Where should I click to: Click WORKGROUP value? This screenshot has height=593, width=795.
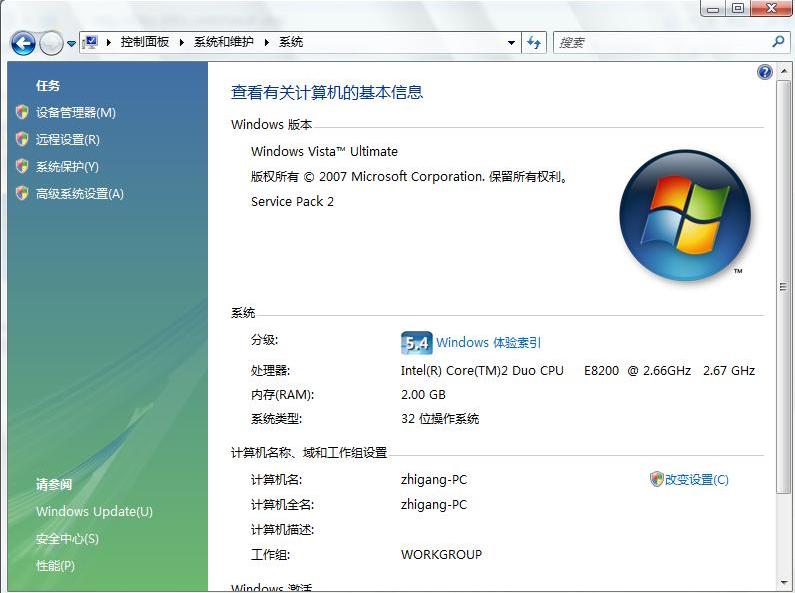point(441,554)
